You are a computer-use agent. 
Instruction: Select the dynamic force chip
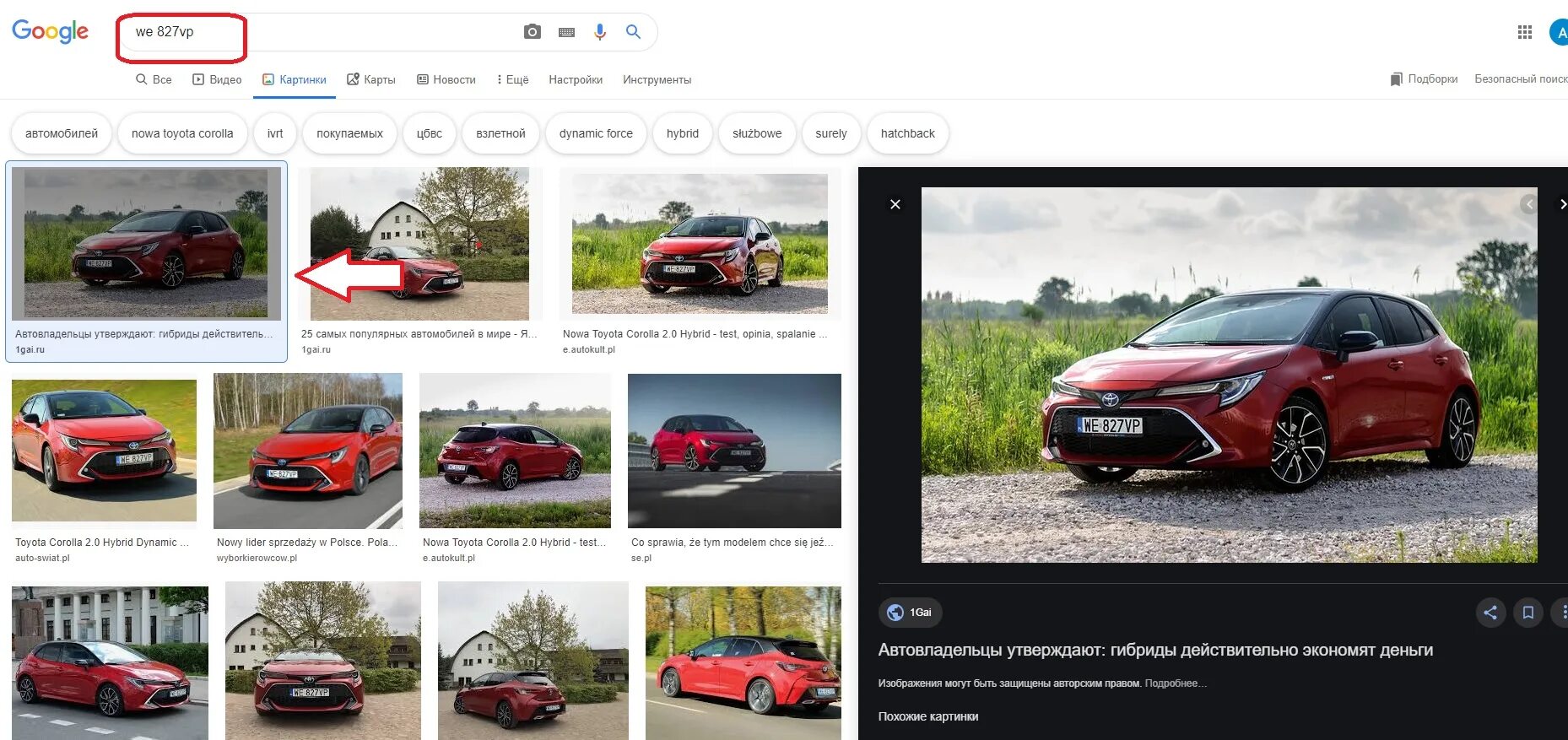596,133
